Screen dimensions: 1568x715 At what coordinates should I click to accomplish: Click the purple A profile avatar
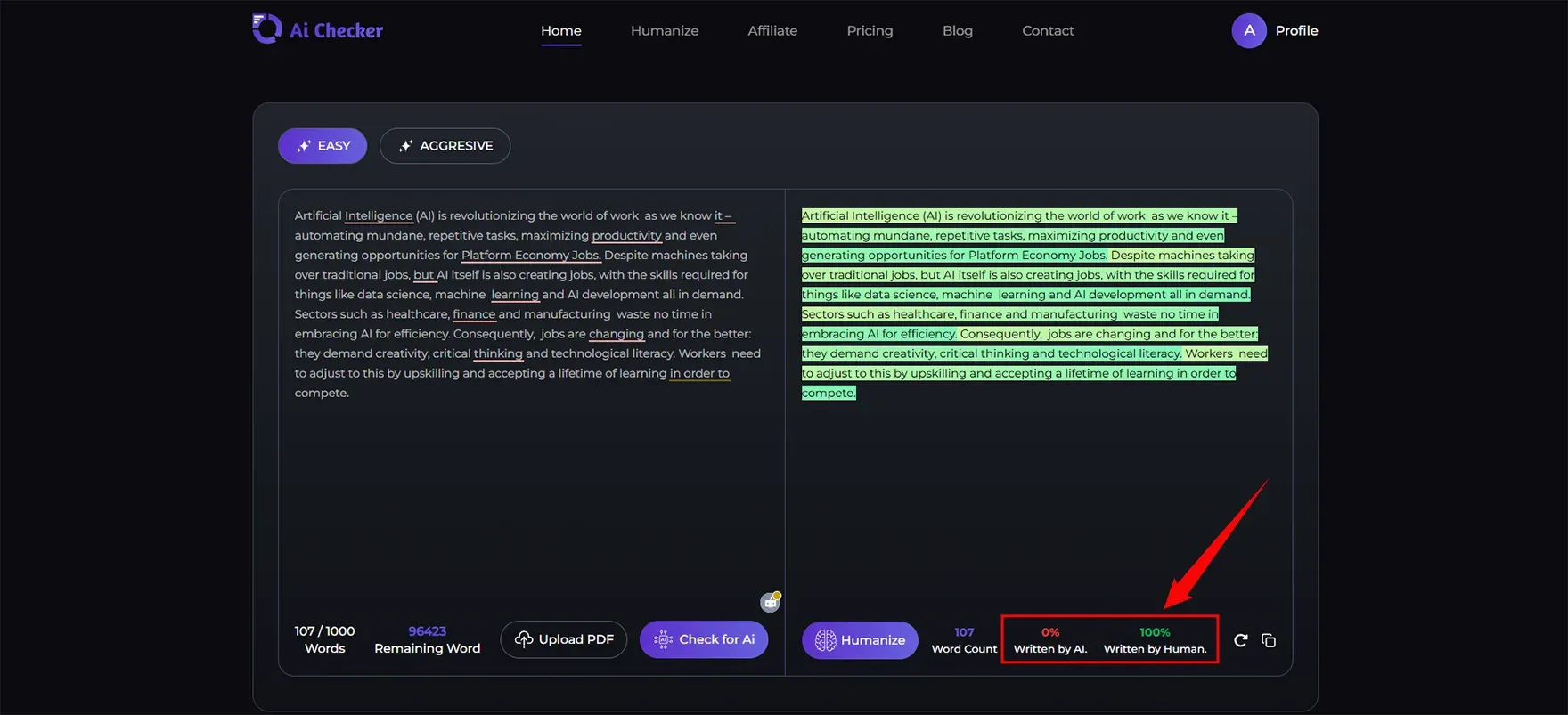tap(1249, 30)
